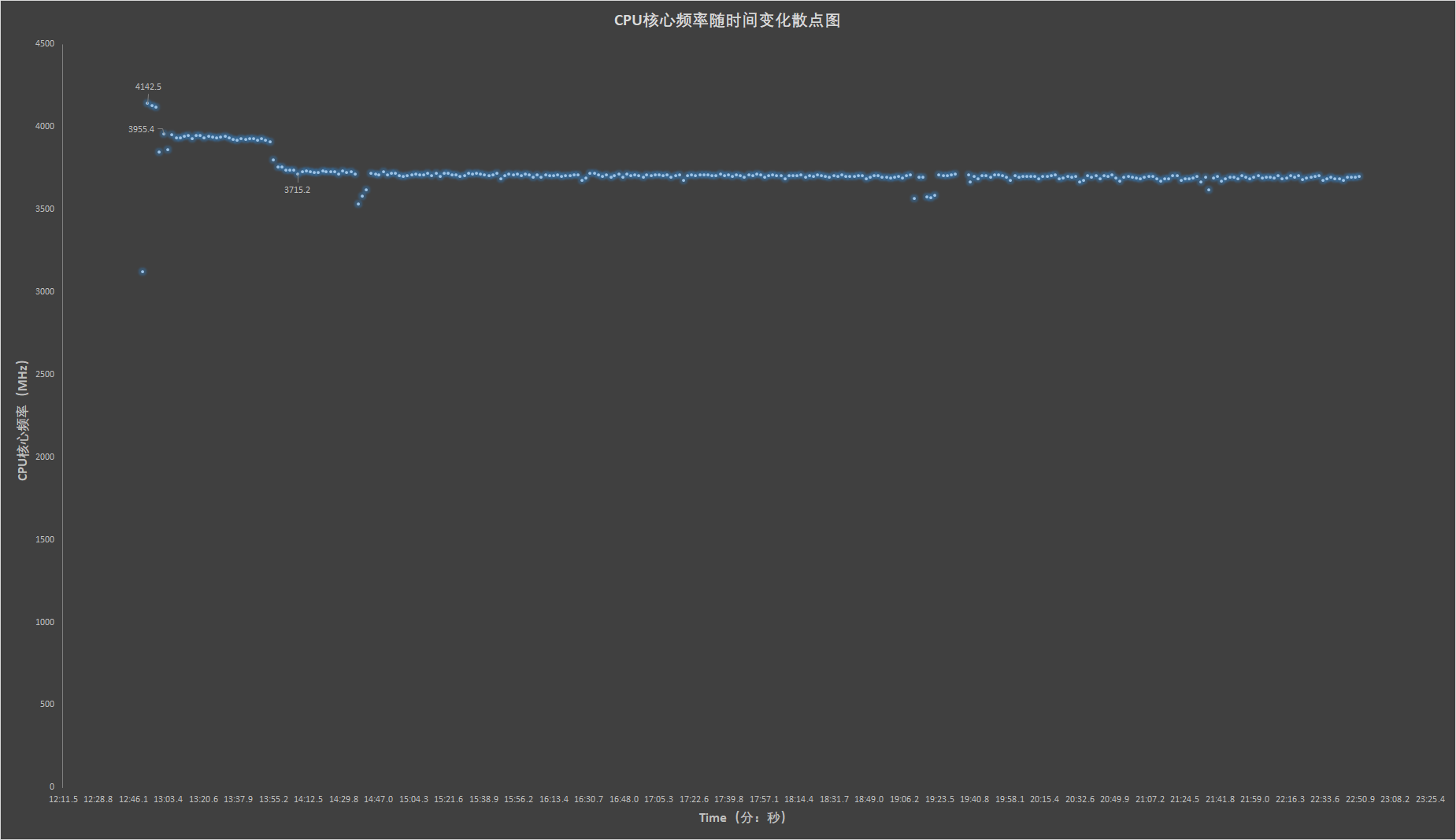Image resolution: width=1456 pixels, height=840 pixels.
Task: Click the x-axis time label 14:29.8
Action: point(343,799)
